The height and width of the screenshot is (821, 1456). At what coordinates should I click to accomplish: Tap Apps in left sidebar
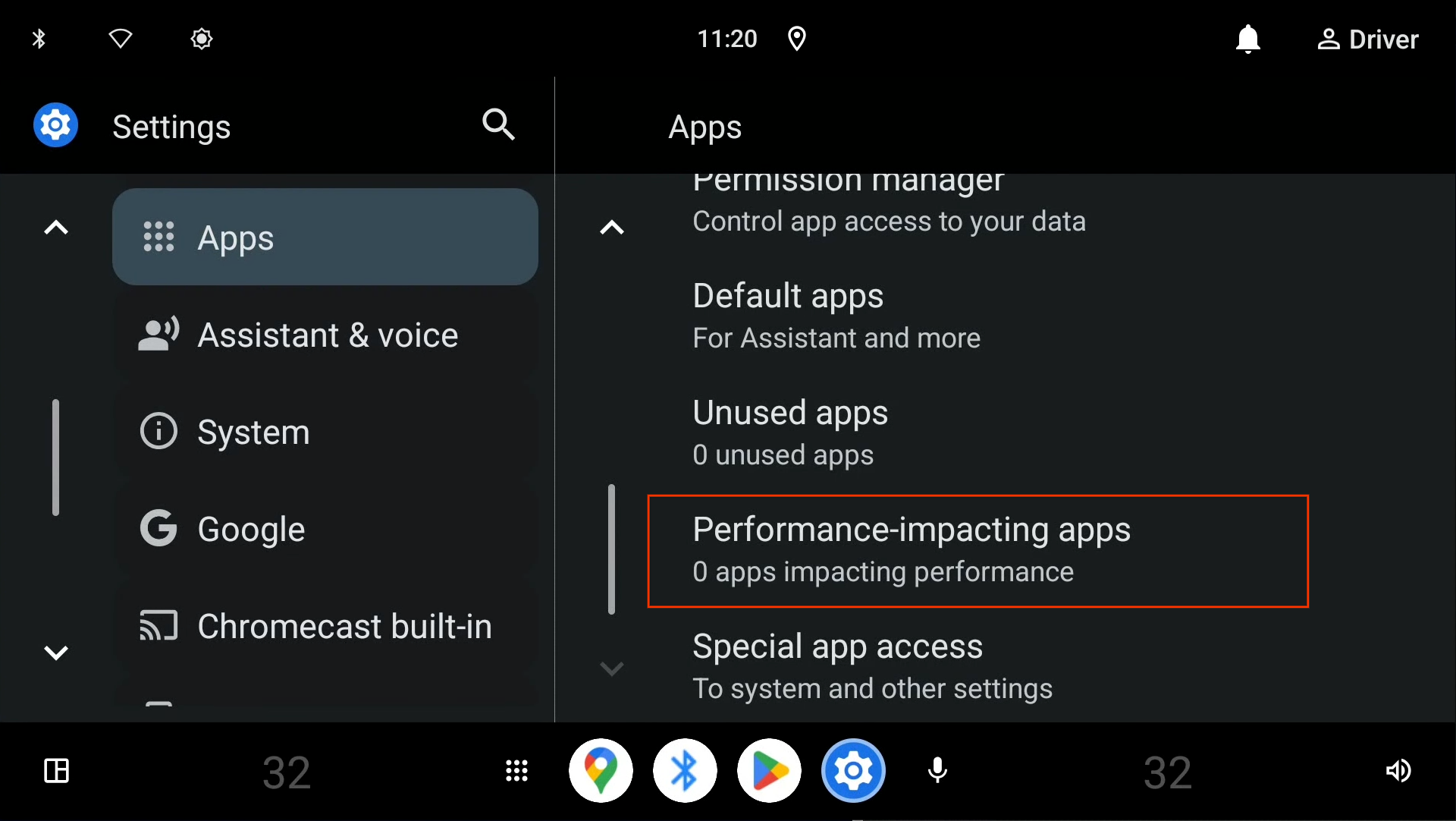[x=324, y=237]
